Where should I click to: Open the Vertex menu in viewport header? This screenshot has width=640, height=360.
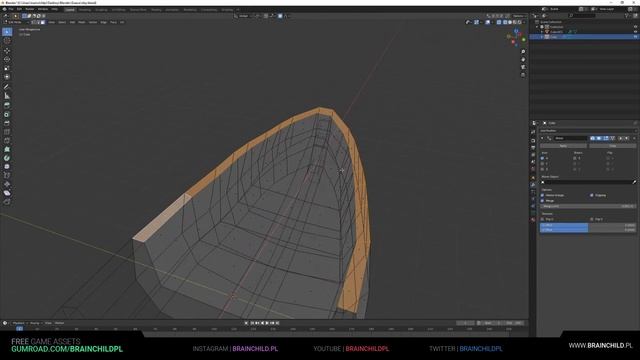point(93,22)
